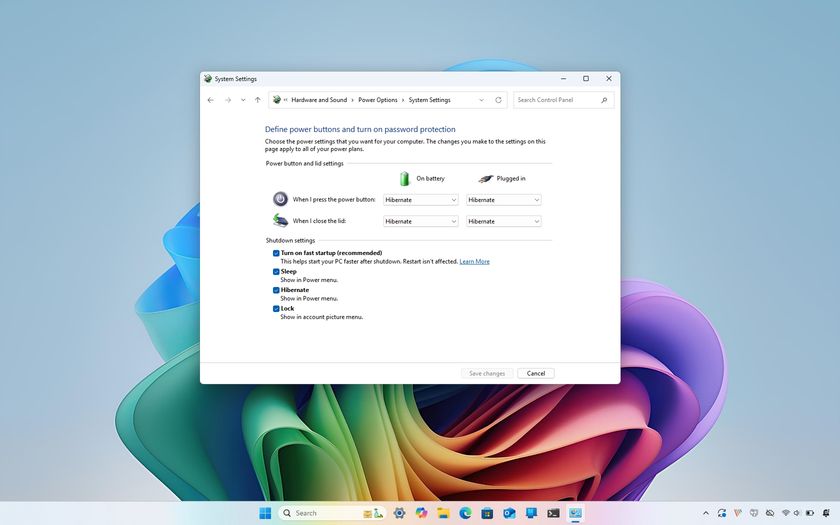This screenshot has width=840, height=525.
Task: Click the Save changes button
Action: (487, 373)
